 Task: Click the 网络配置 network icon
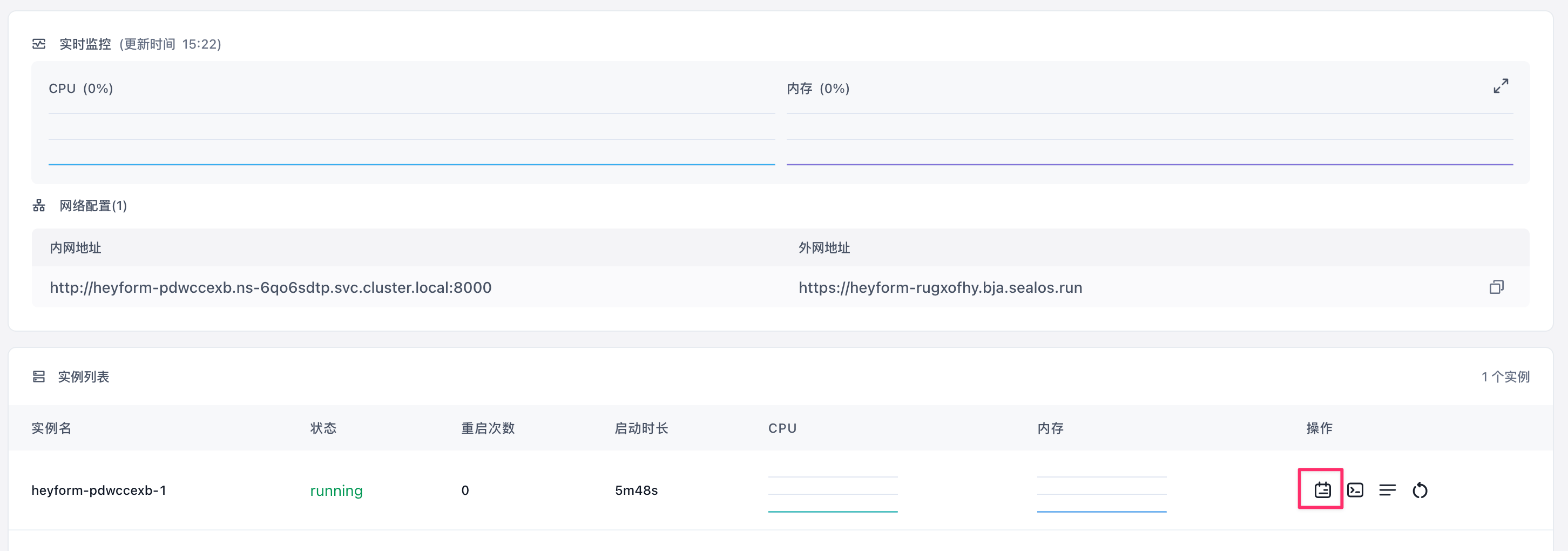38,205
